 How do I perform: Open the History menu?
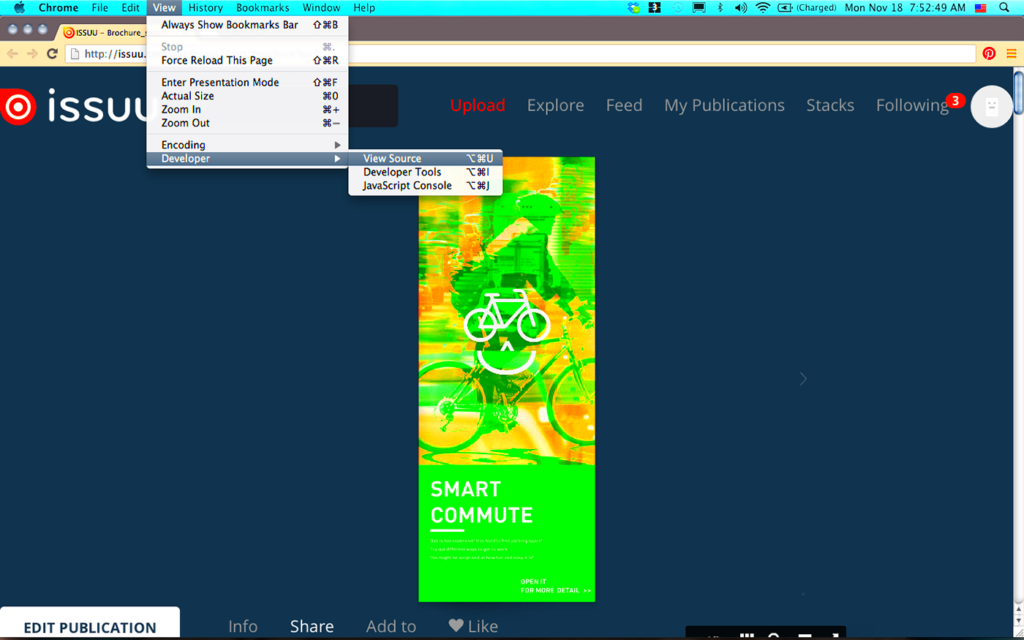click(x=205, y=7)
